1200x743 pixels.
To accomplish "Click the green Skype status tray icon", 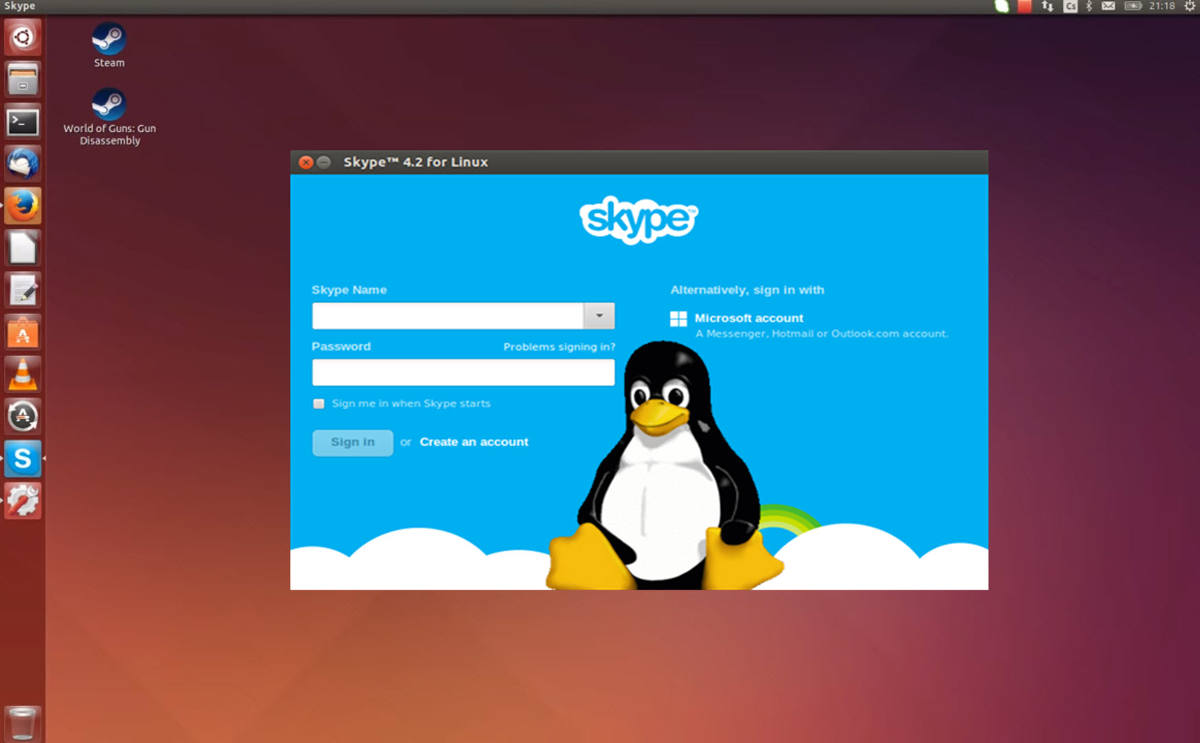I will pos(1002,6).
